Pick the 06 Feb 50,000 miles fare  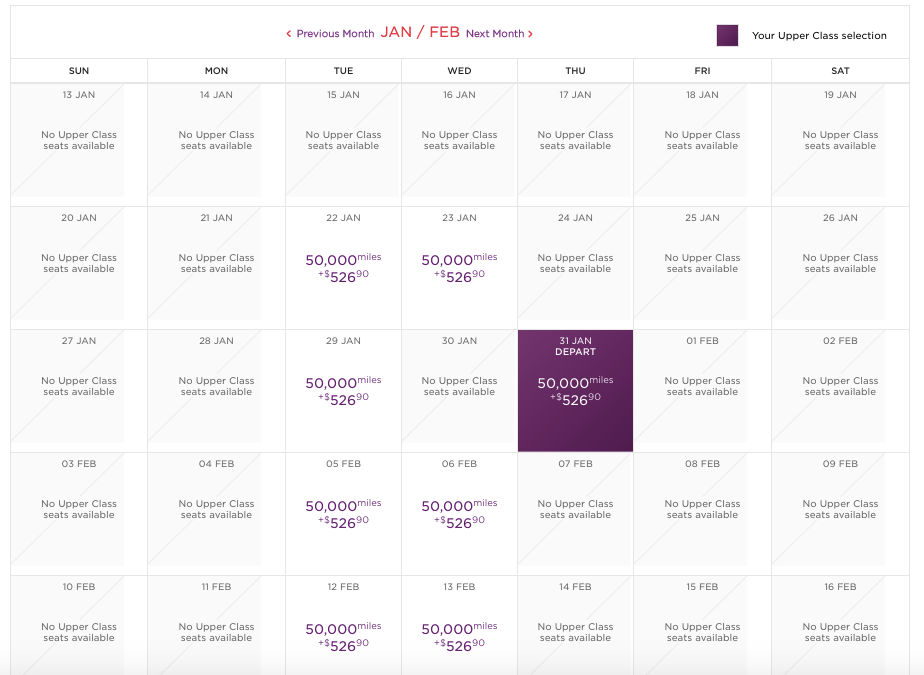pos(460,514)
